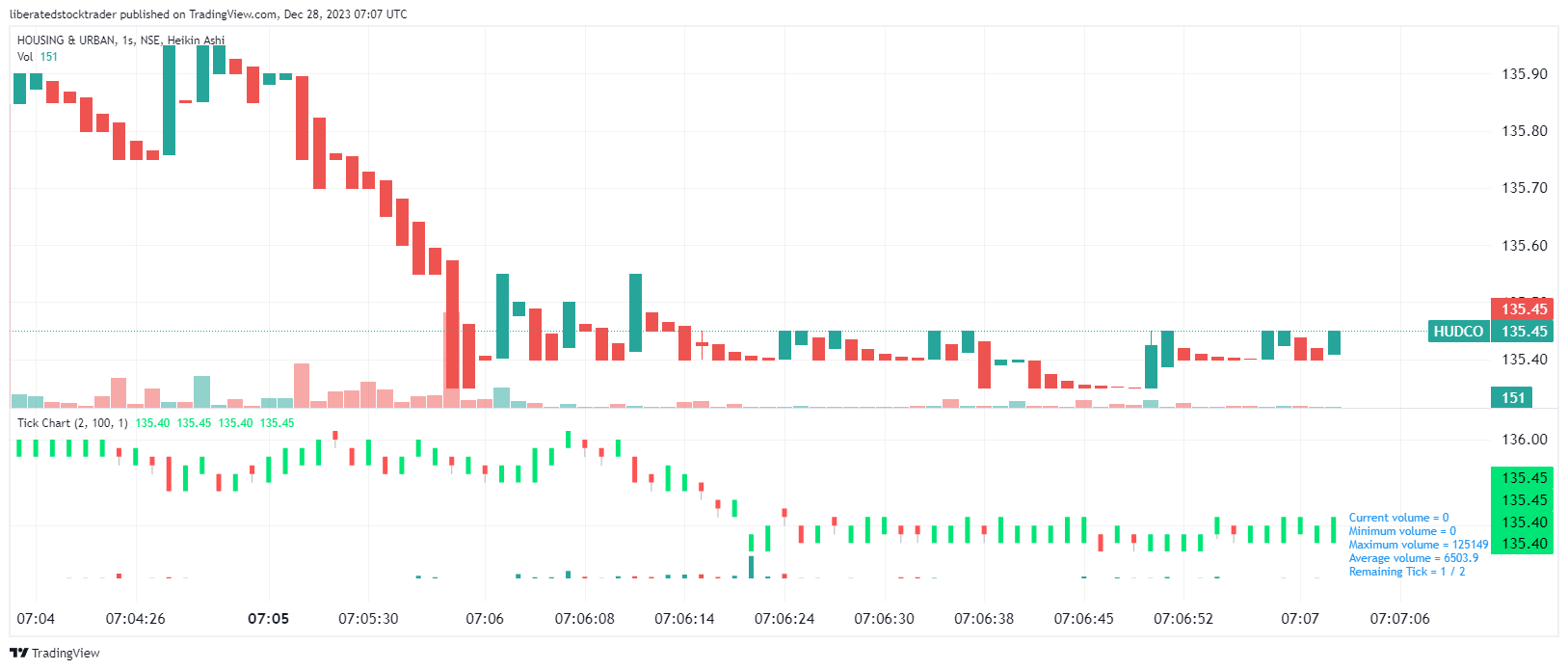This screenshot has height=670, width=1568.
Task: Click the teal HUDCO symbol tag
Action: 1457,332
